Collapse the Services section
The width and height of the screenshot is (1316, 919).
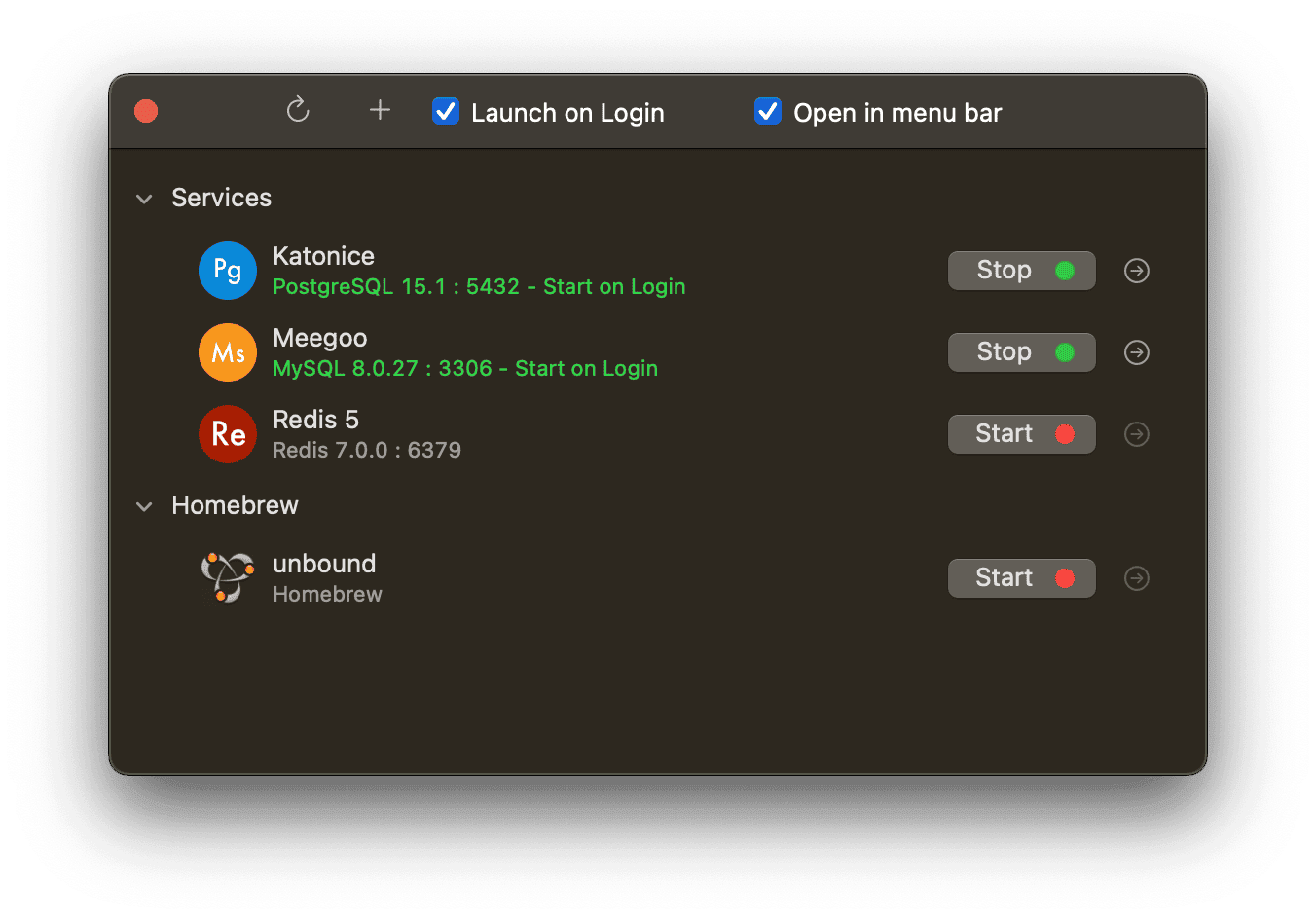(144, 199)
